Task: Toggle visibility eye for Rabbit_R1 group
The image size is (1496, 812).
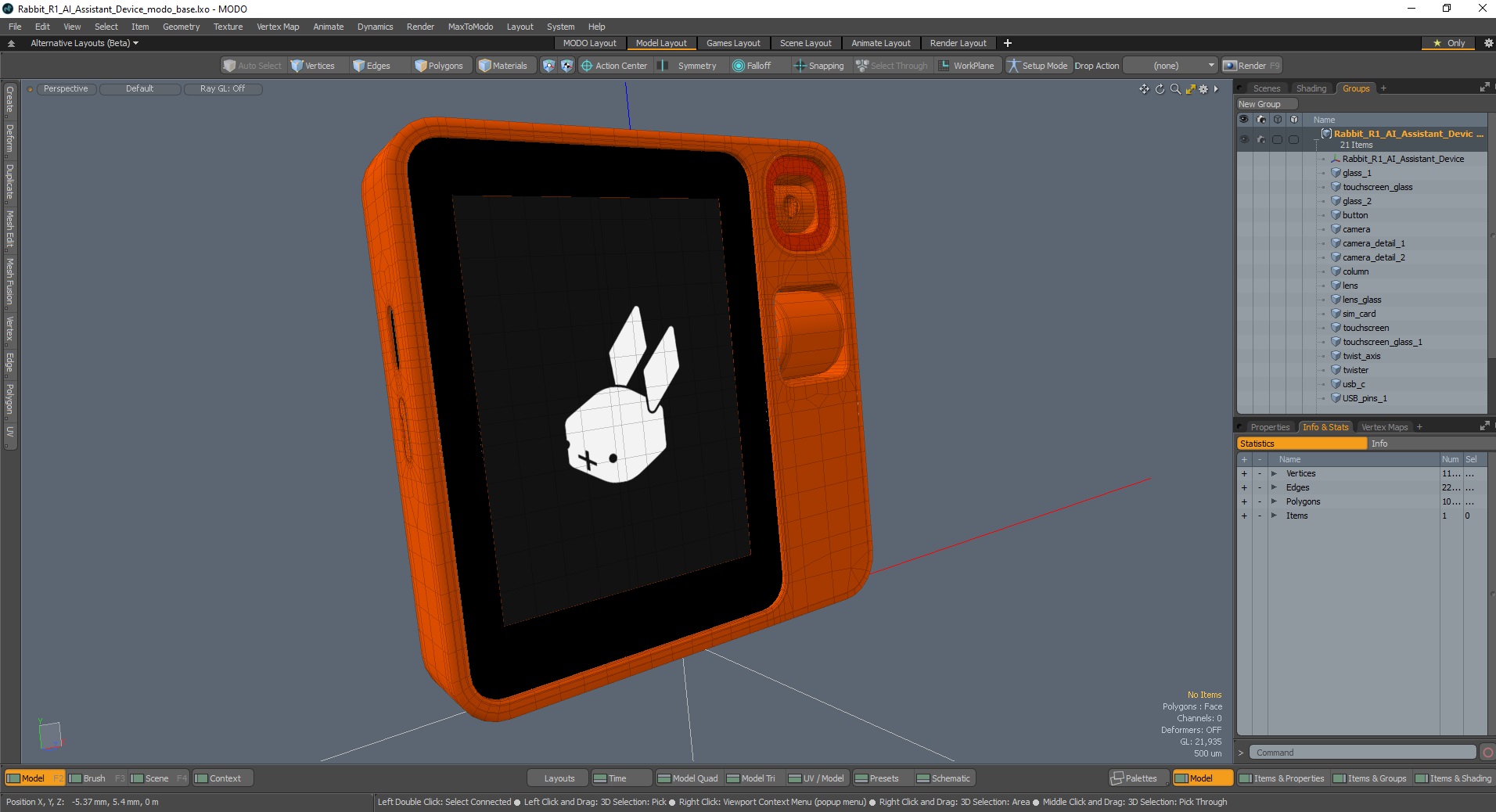Action: 1244,139
